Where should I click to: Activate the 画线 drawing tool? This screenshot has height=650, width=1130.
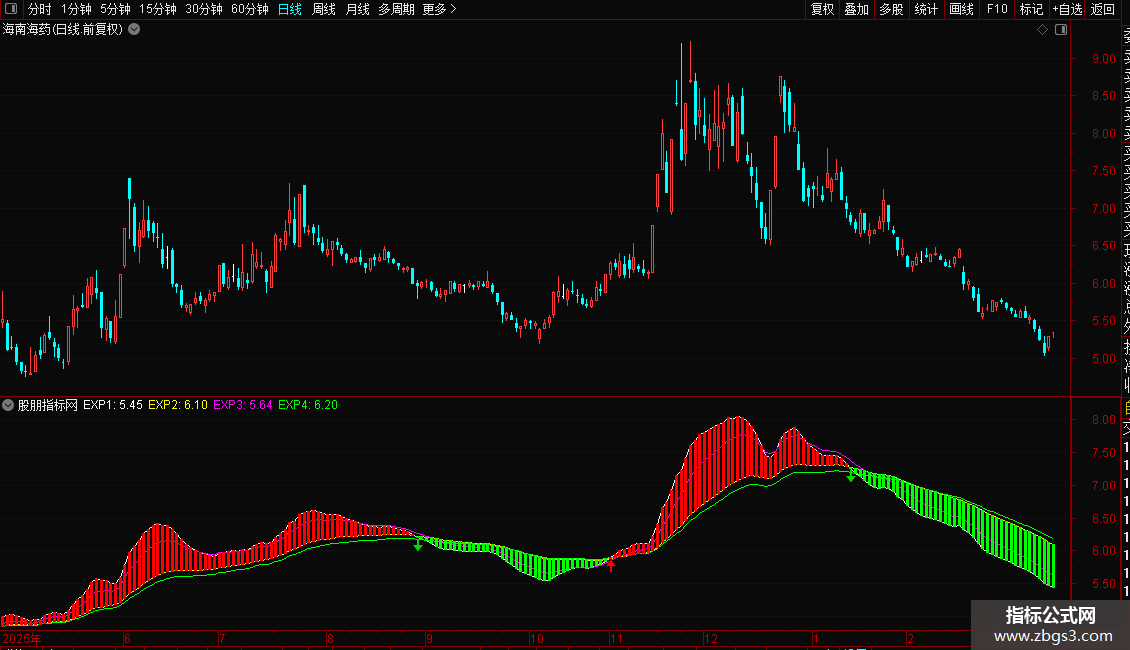pos(961,9)
